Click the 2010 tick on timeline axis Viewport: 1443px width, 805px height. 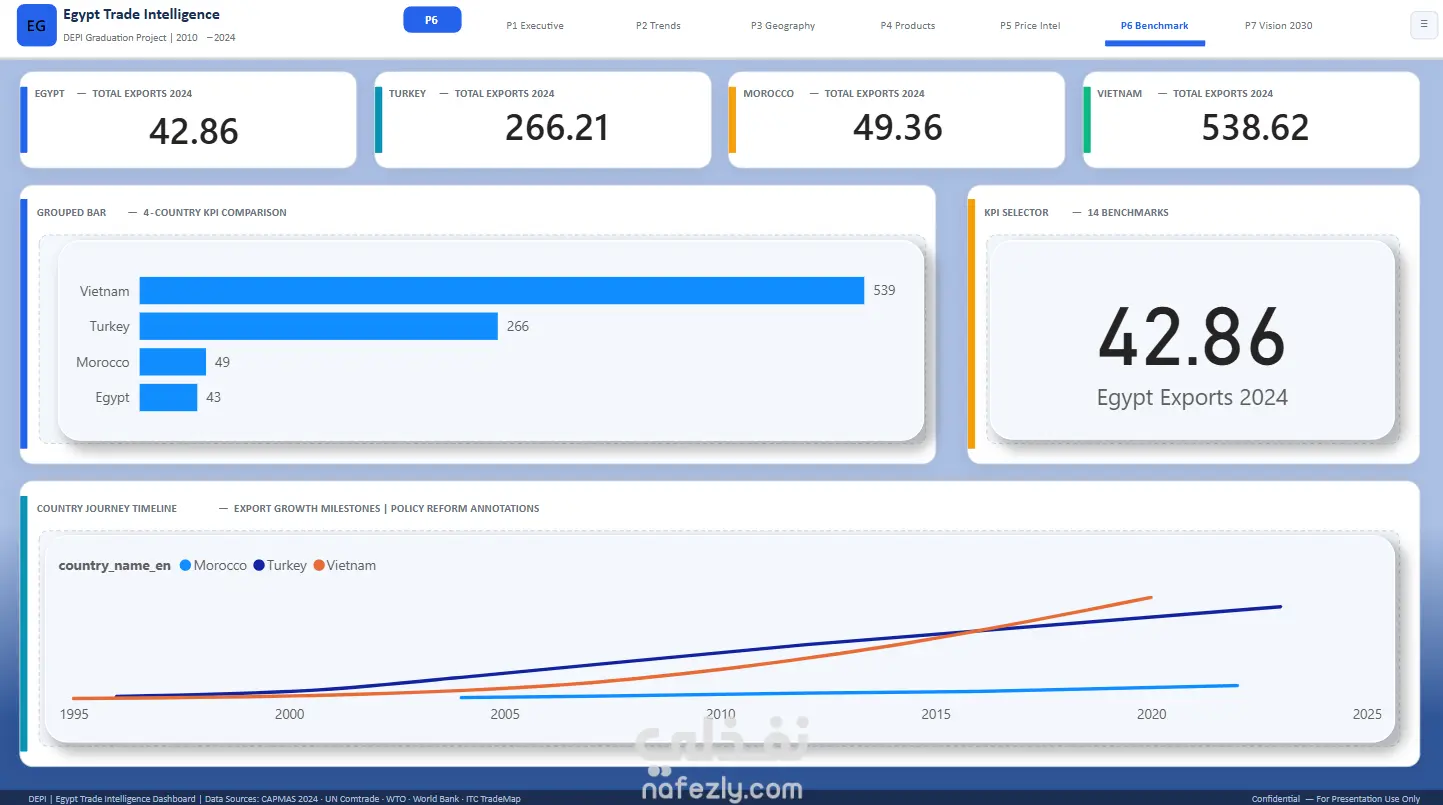(x=721, y=714)
